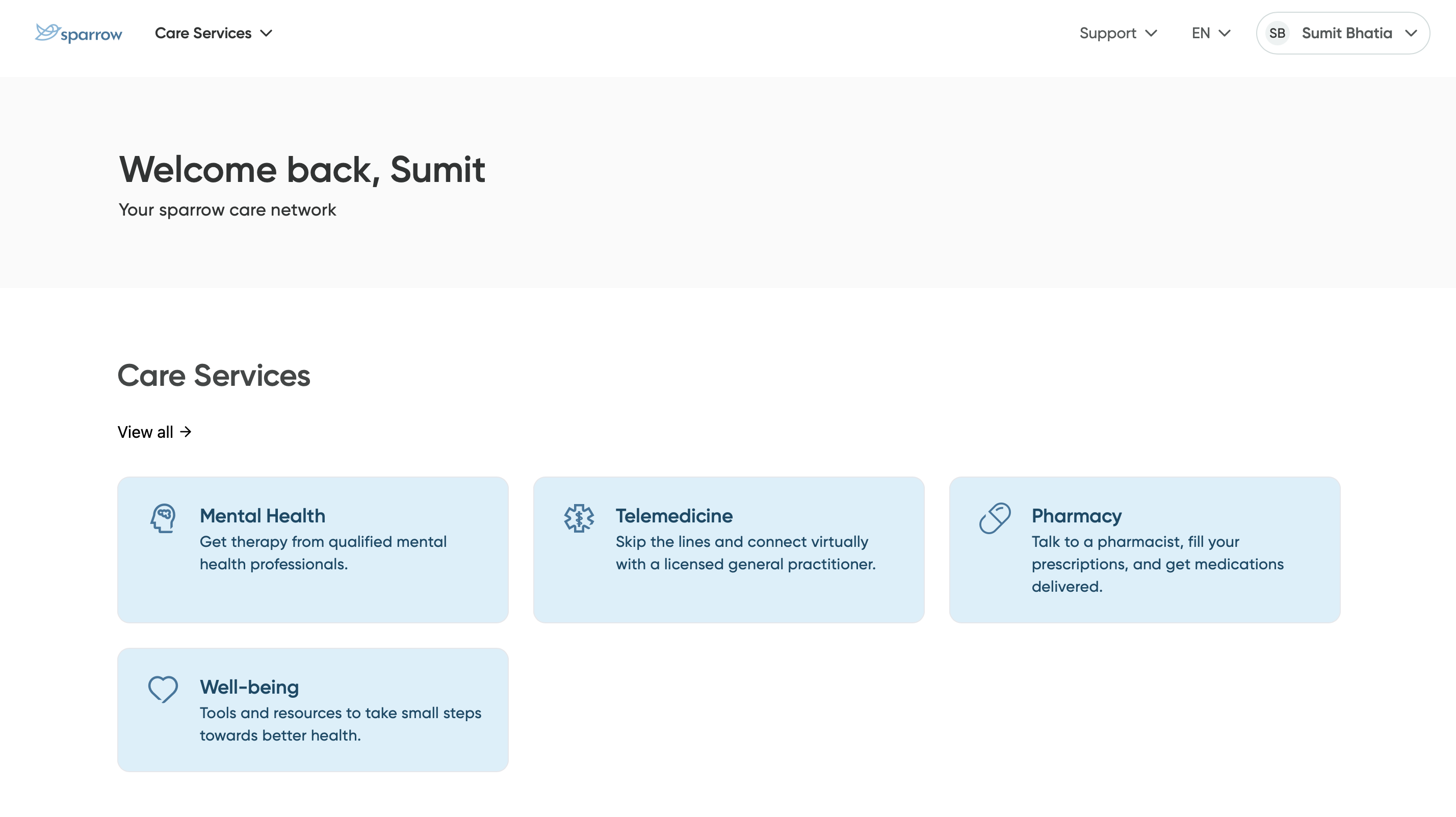Select the Mental Health service card
1456x817 pixels.
[x=313, y=550]
